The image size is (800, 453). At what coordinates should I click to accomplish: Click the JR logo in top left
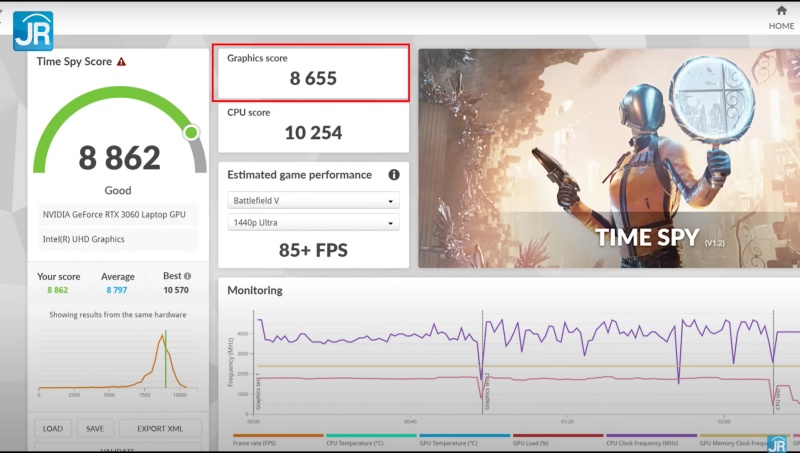pyautogui.click(x=32, y=29)
